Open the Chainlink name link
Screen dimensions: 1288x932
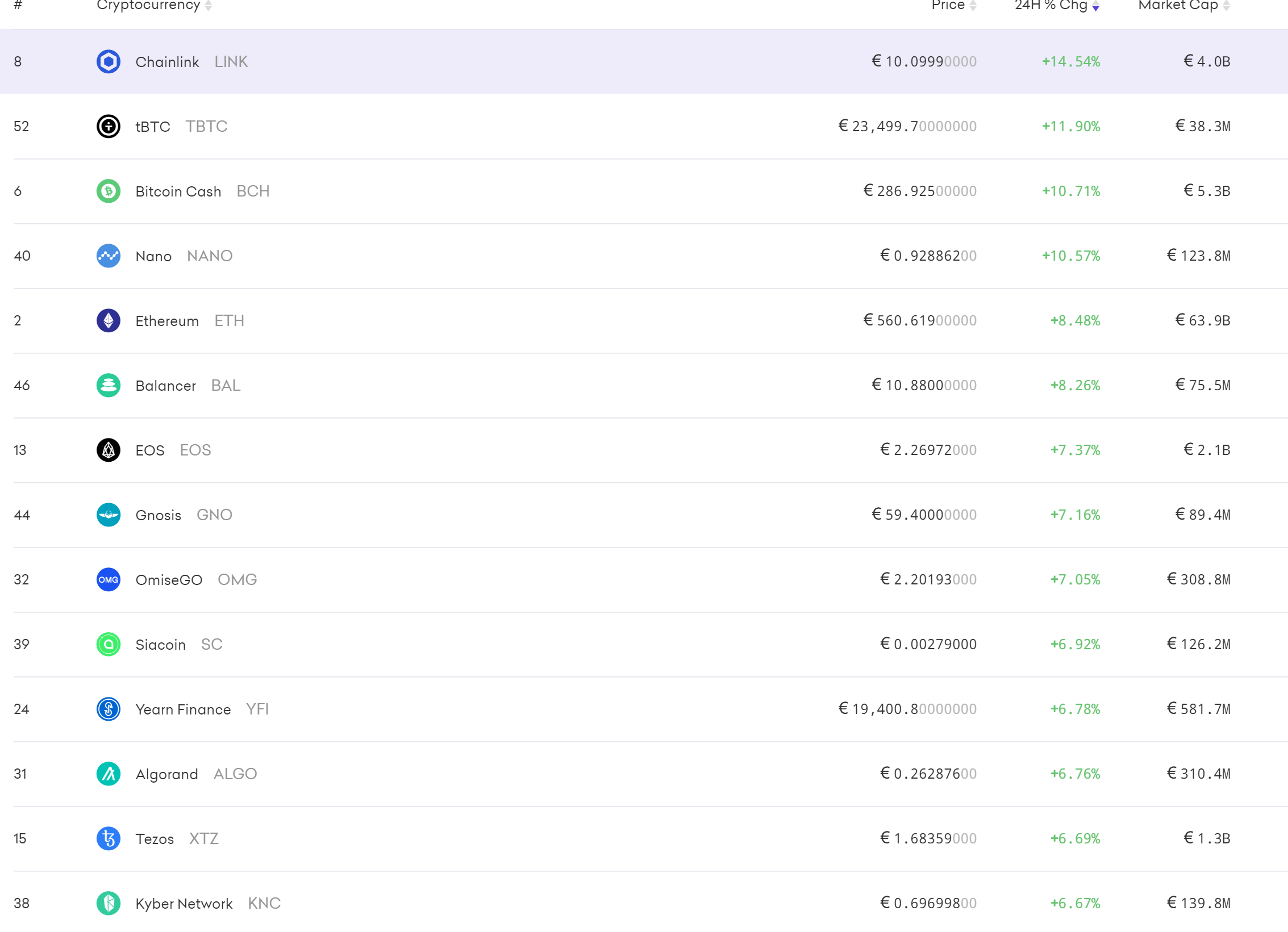click(167, 61)
